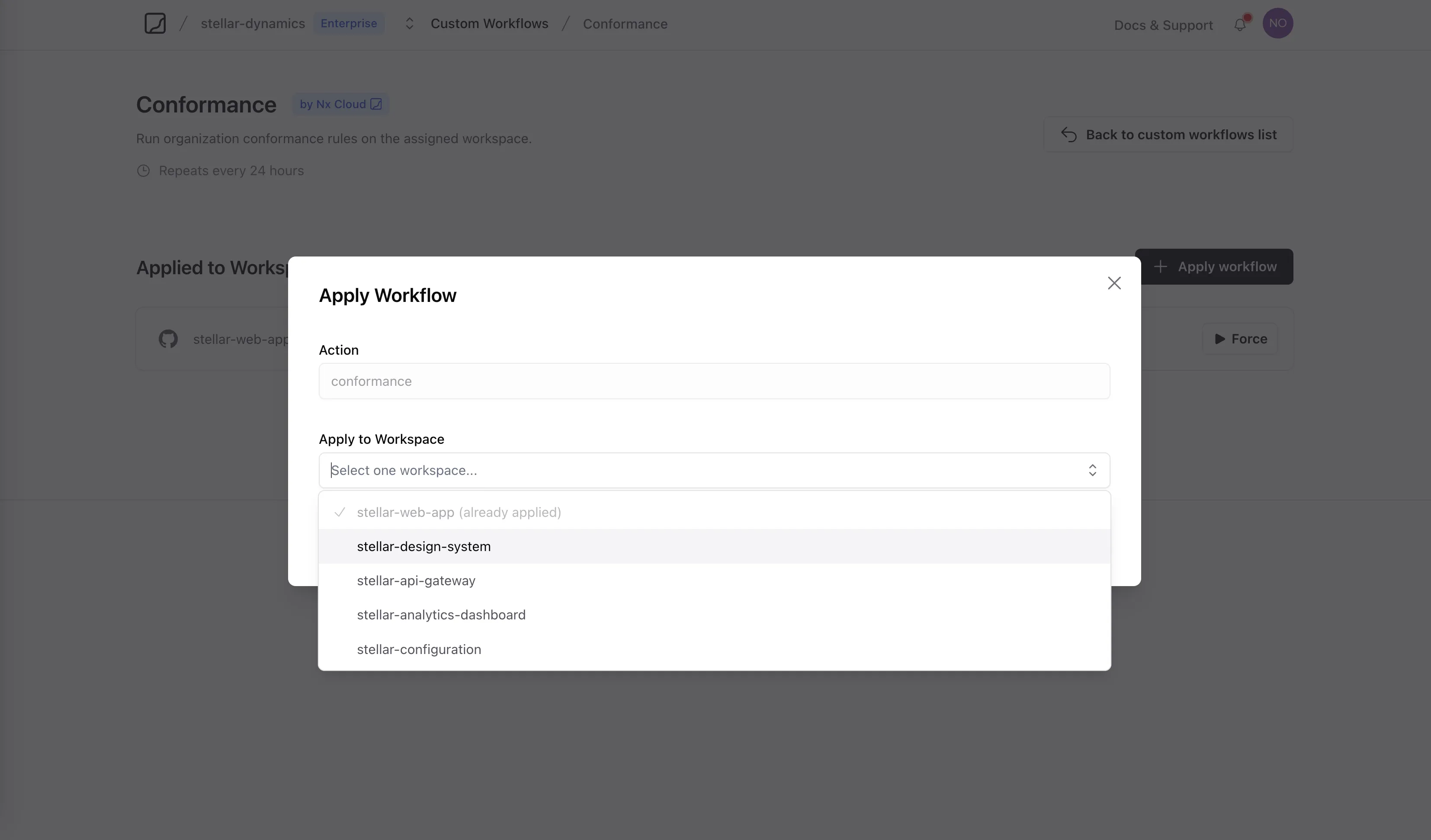Viewport: 1431px width, 840px height.
Task: Click the Action input showing 'conformance'
Action: pos(713,381)
